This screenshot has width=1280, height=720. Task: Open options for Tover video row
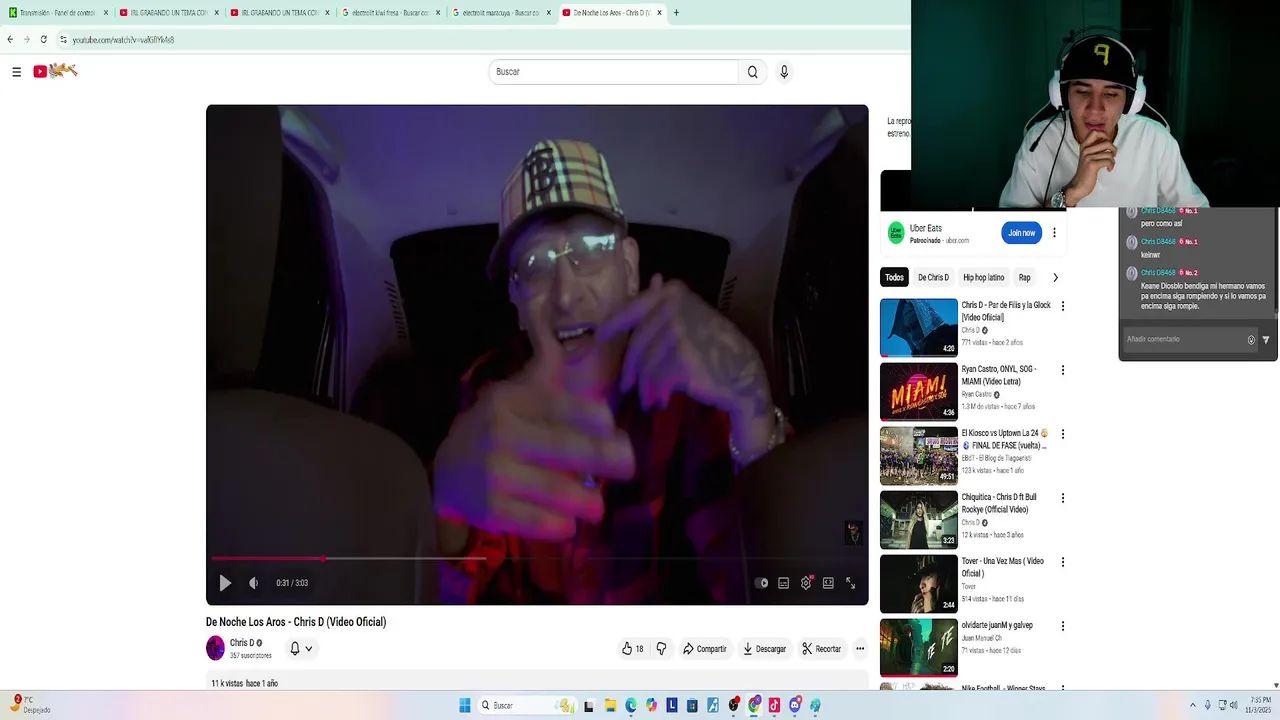point(1062,562)
